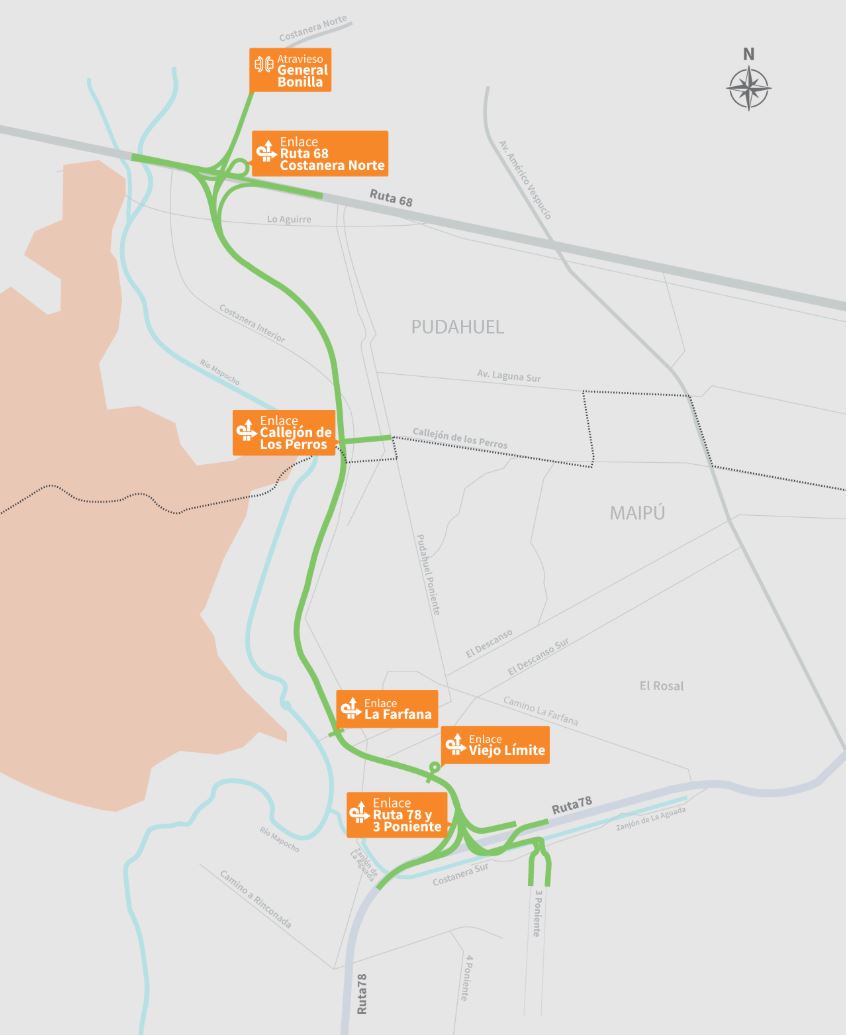Click the Camino a Rinconada road label
846x1035 pixels.
pos(255,898)
